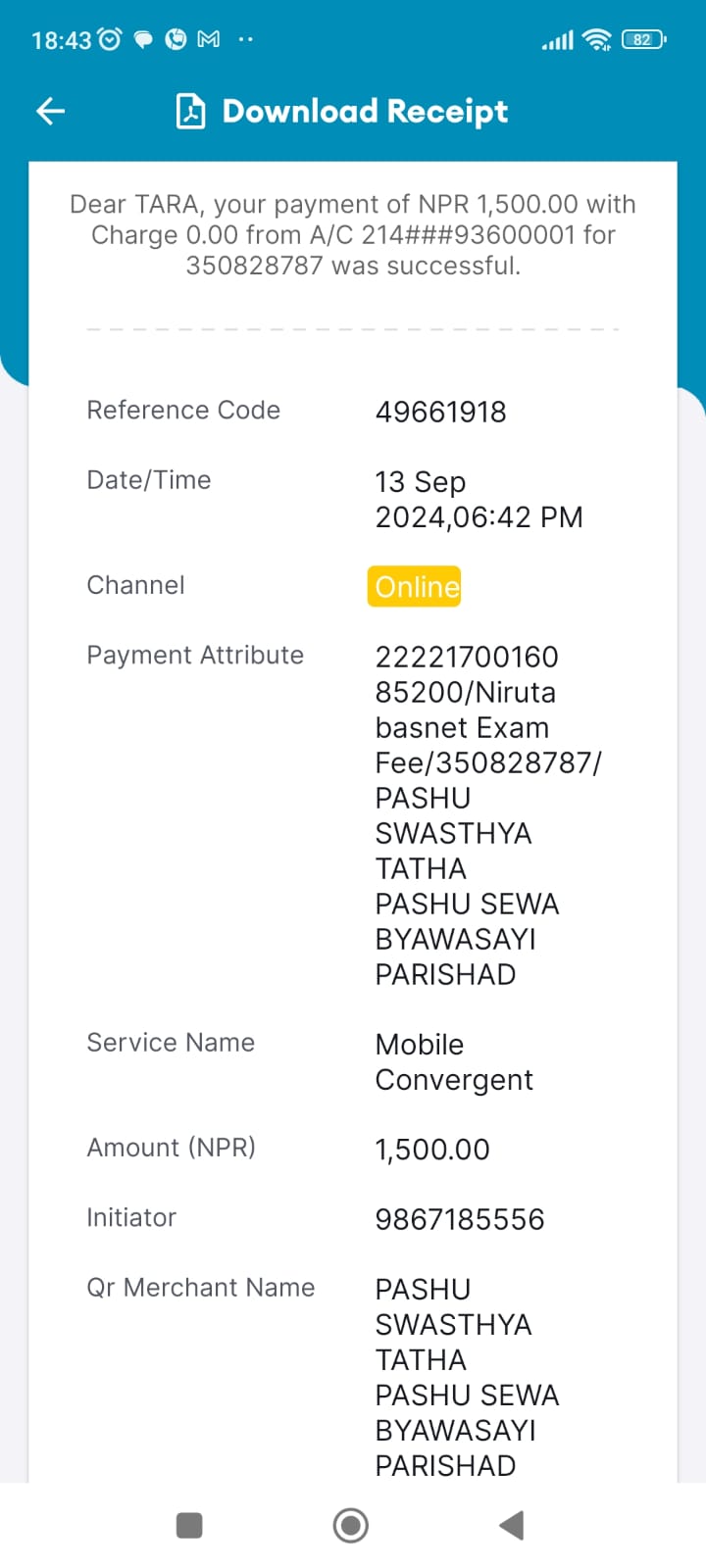Tap the square recent apps button
The width and height of the screenshot is (706, 1568).
point(189,1526)
